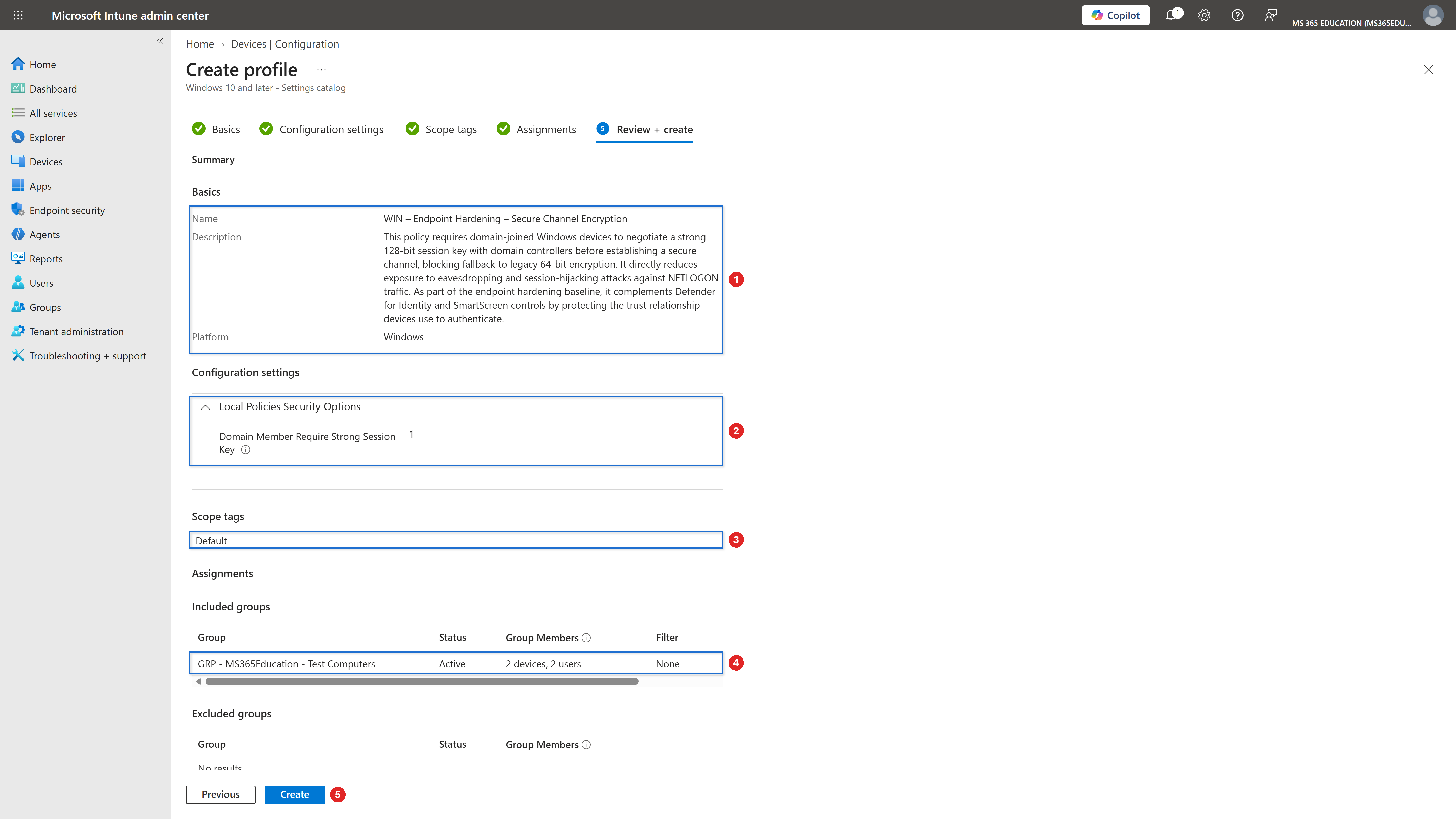This screenshot has height=819, width=1456.
Task: Click the profile Name value text
Action: (505, 219)
